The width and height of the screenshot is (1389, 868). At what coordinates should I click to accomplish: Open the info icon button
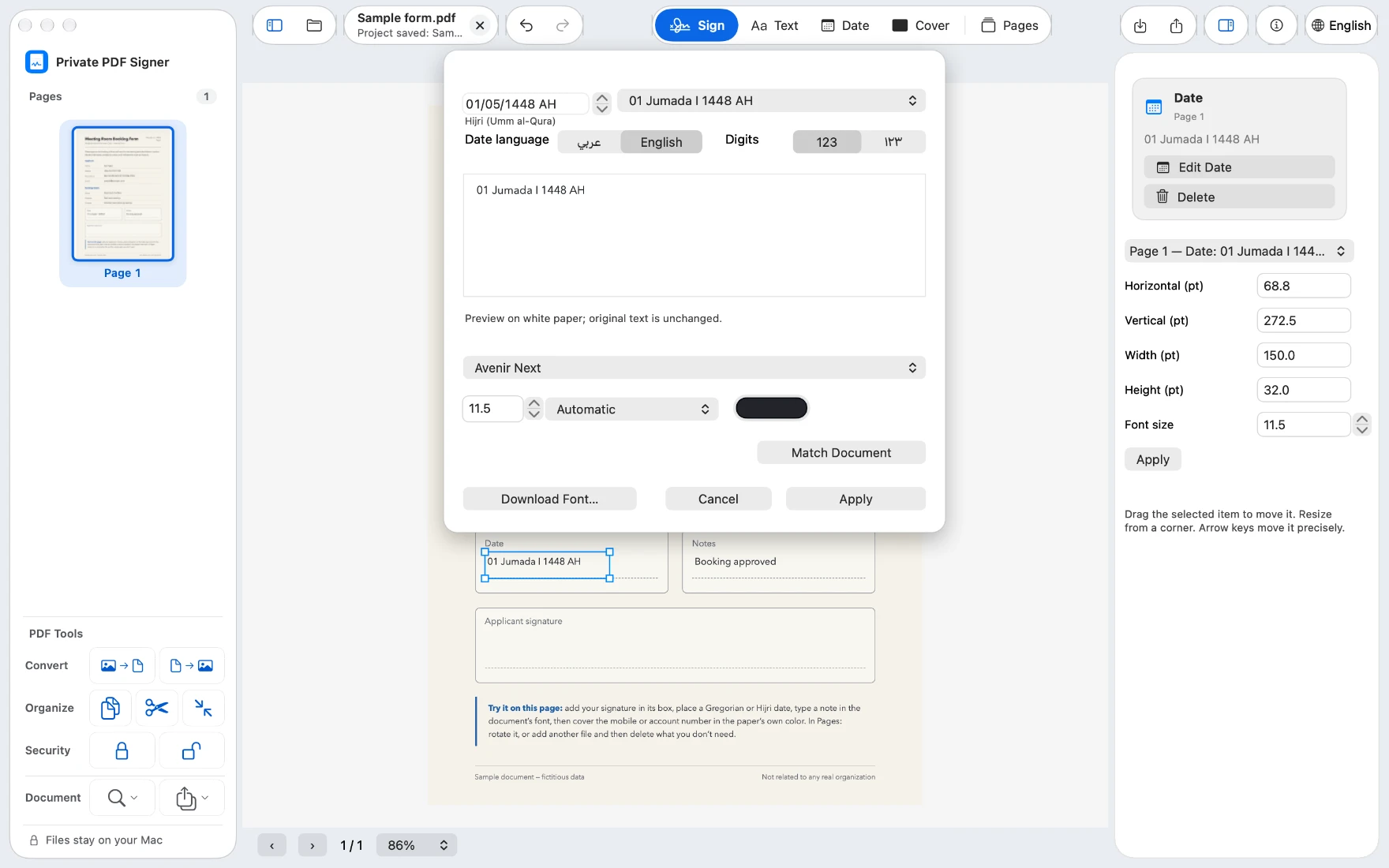click(1276, 25)
